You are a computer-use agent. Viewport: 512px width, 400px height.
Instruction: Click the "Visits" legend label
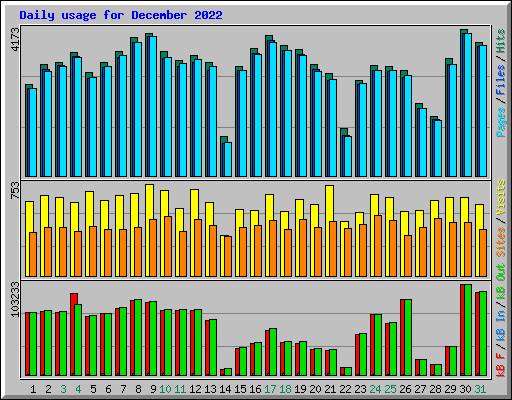(501, 197)
